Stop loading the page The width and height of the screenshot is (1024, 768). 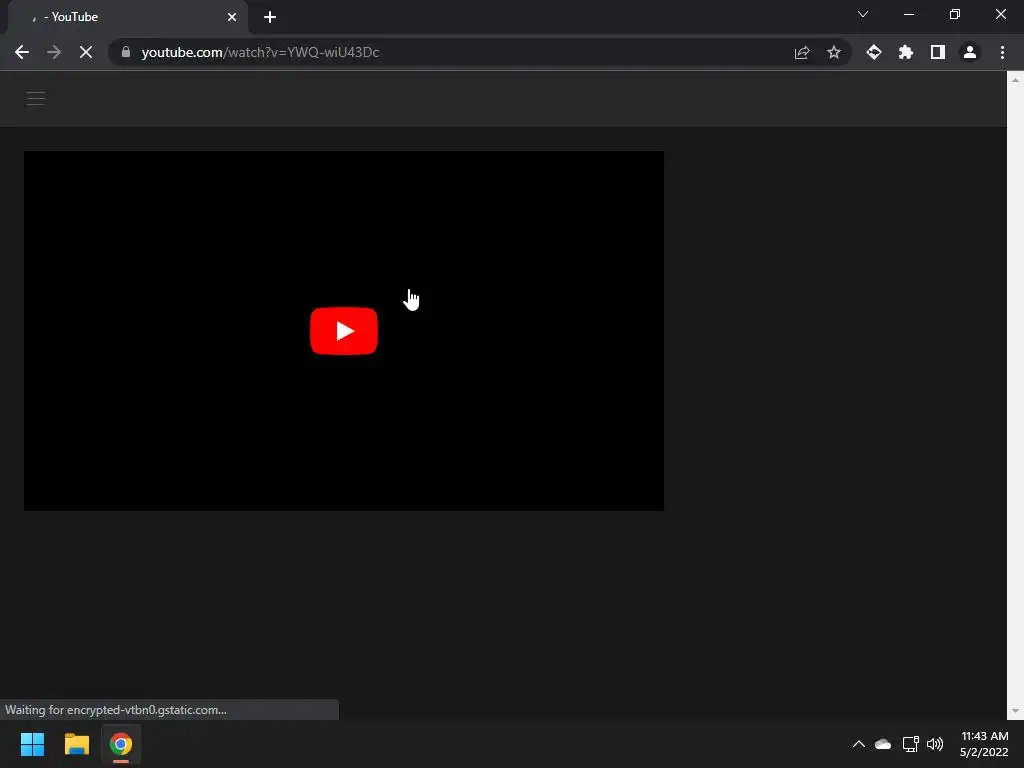tap(86, 52)
